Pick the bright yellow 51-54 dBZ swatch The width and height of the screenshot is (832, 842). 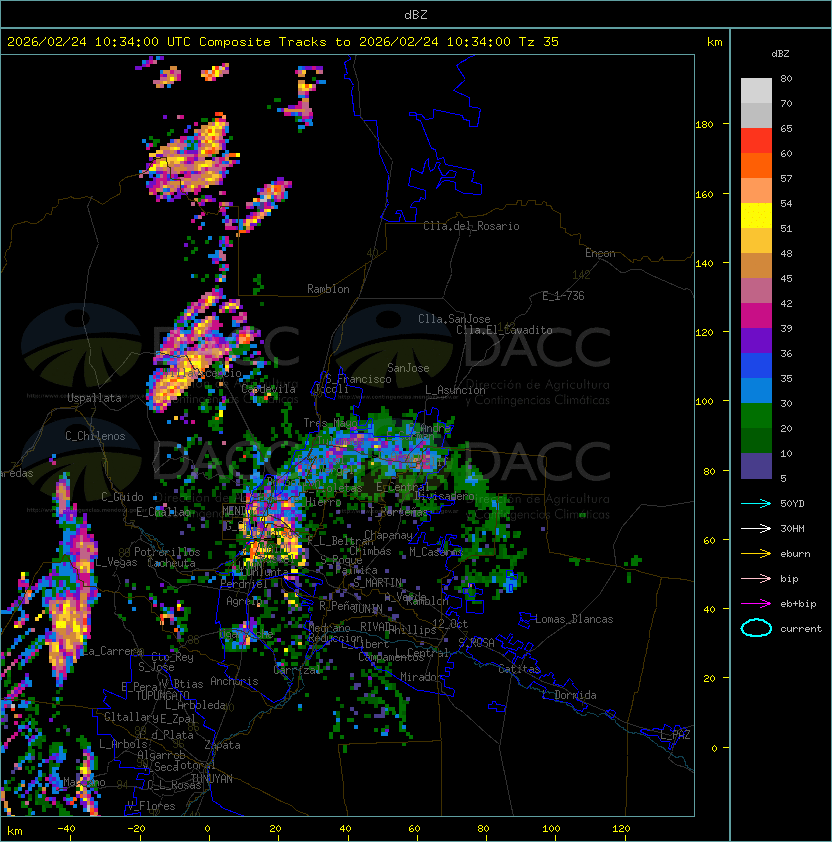point(756,216)
